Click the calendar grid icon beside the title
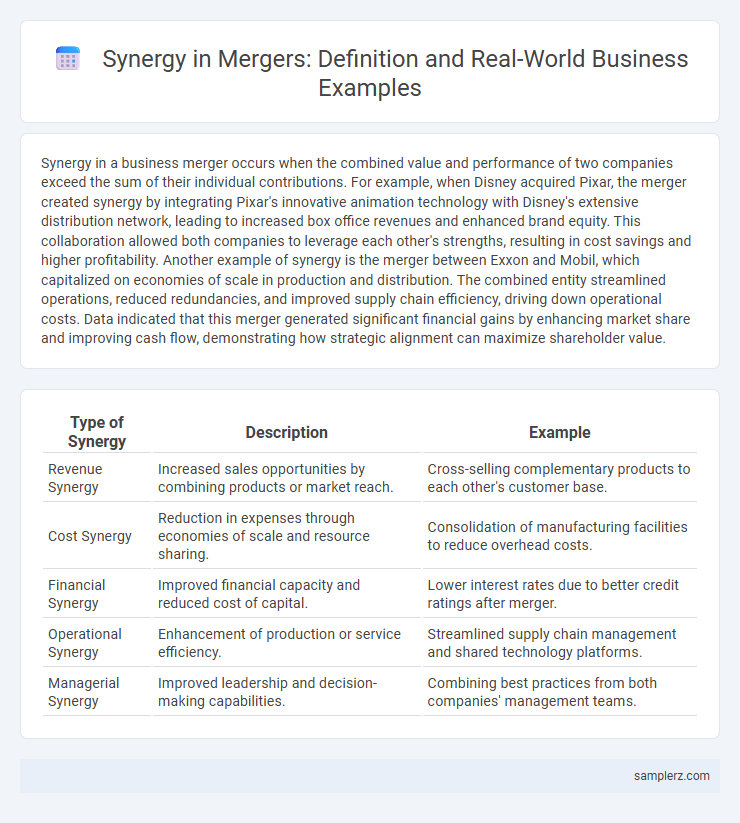 pos(68,58)
